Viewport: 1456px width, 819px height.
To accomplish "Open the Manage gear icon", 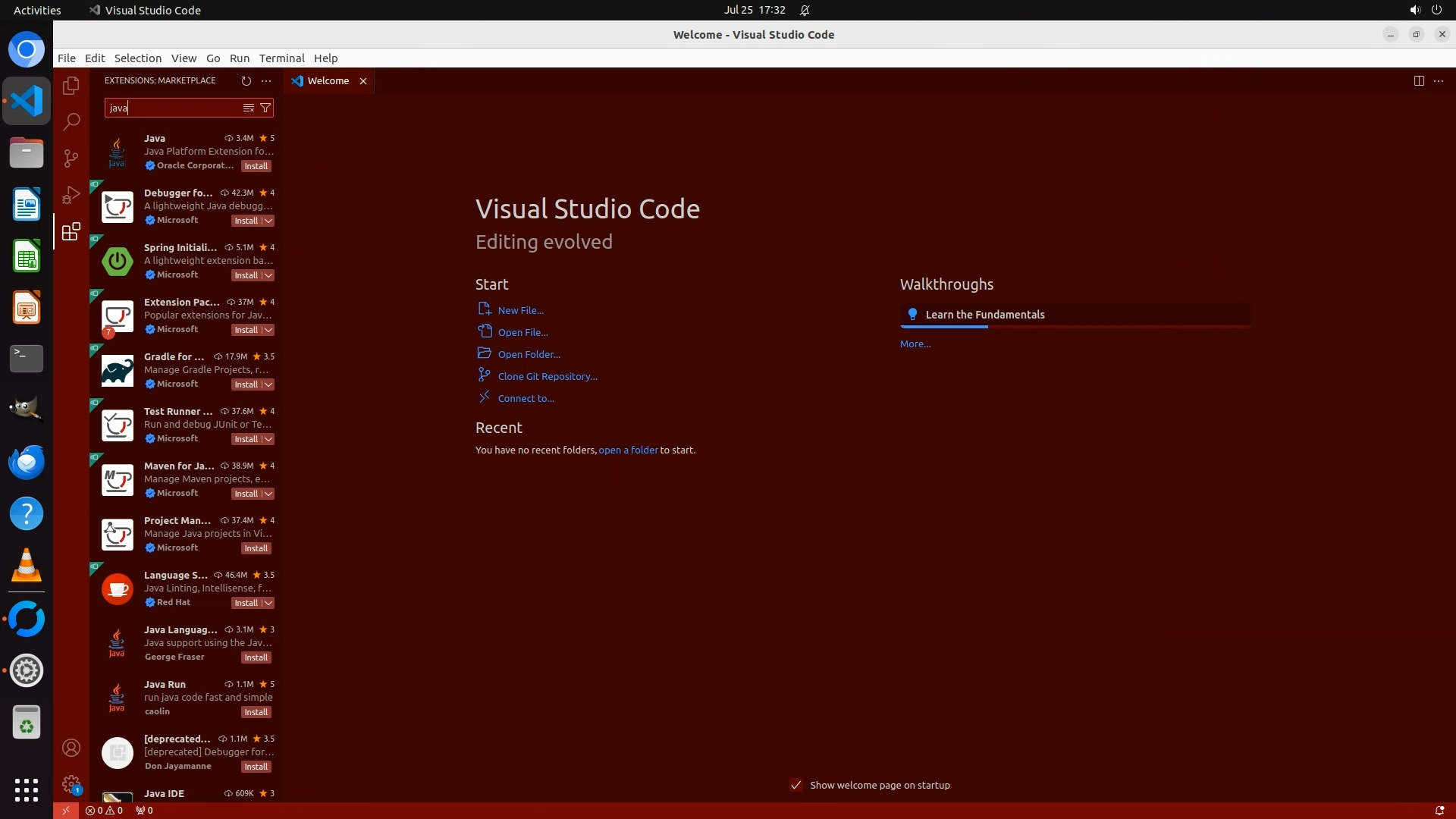I will pos(71,783).
